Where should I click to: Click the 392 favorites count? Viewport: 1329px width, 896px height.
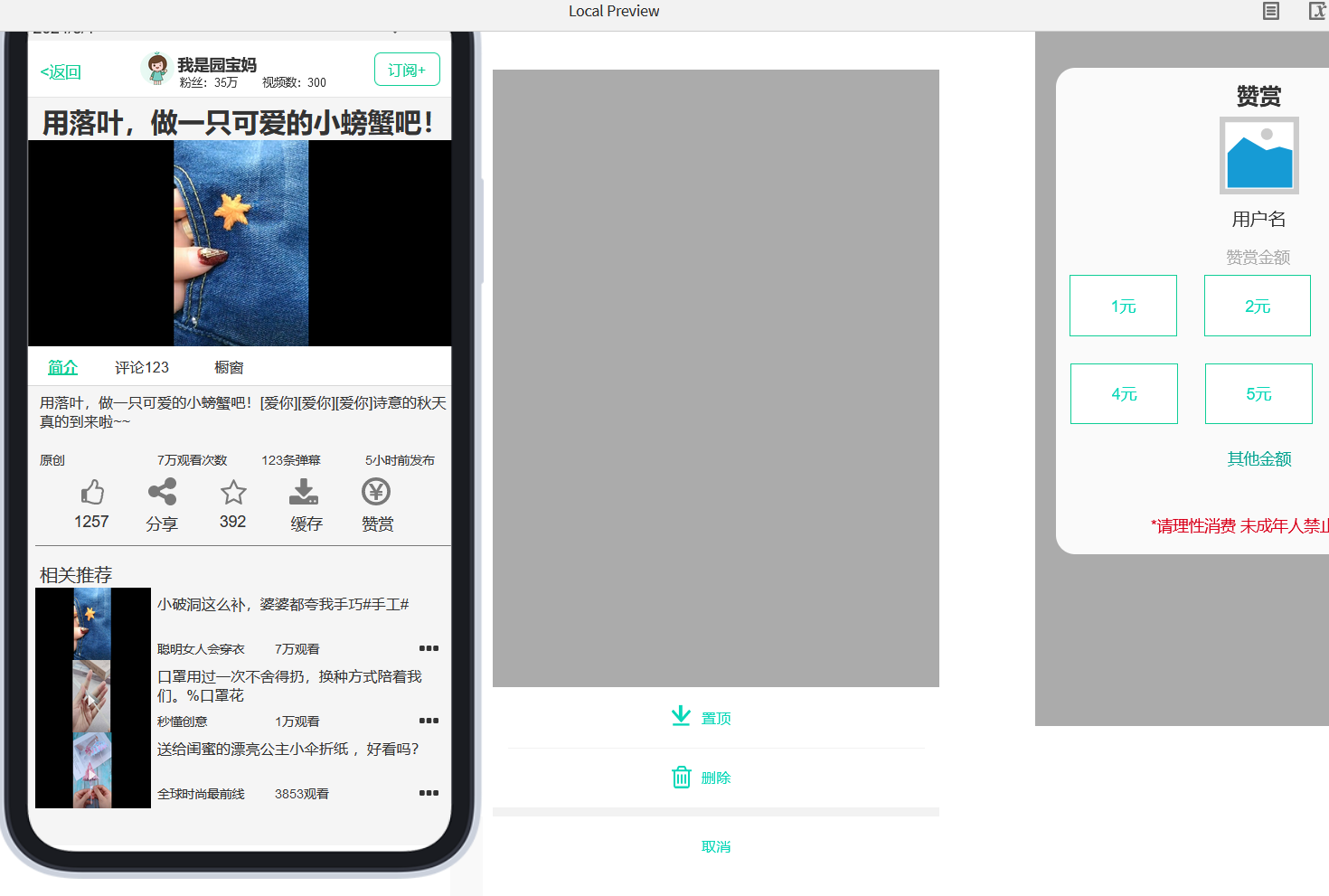(232, 522)
